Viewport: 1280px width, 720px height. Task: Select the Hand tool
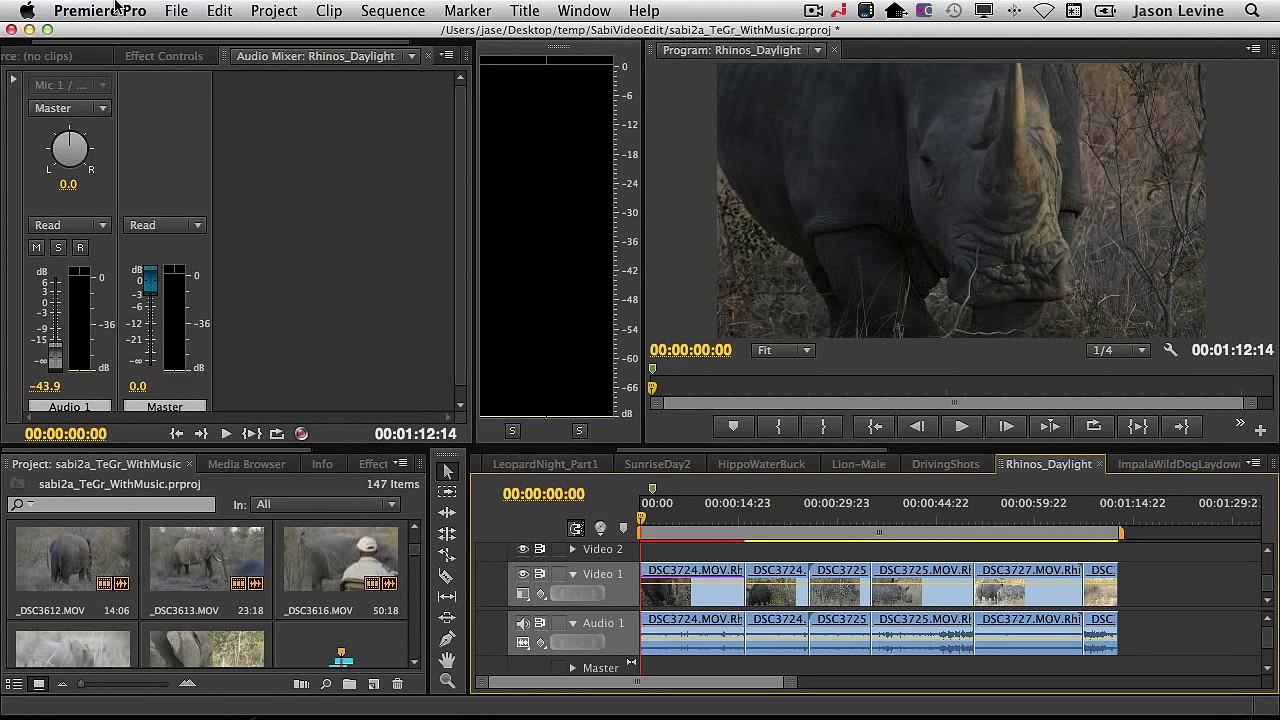[447, 659]
